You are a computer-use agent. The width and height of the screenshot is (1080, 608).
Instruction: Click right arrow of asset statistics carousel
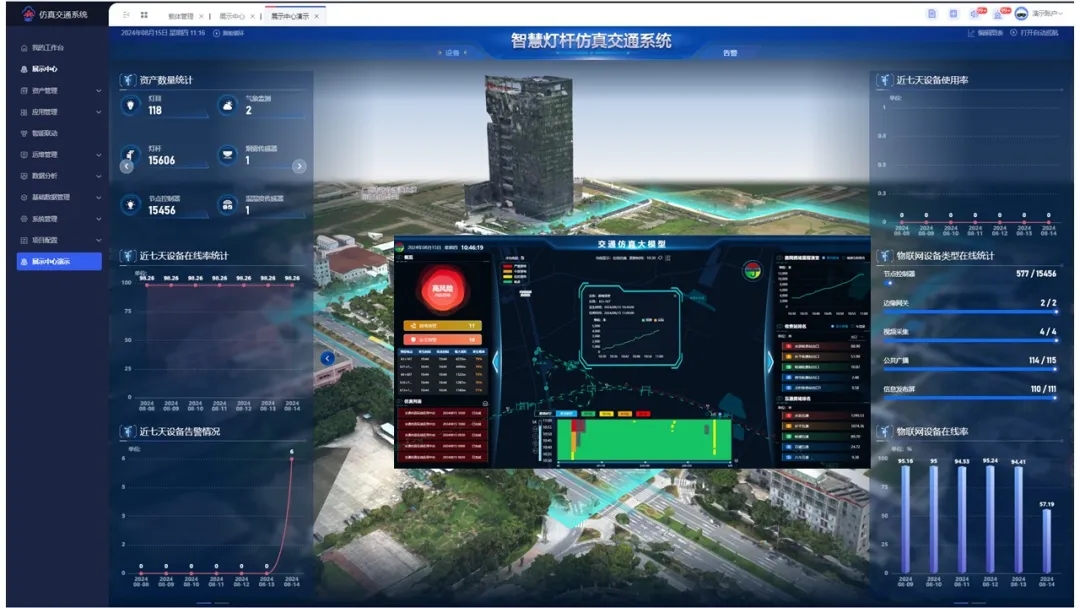tap(299, 166)
